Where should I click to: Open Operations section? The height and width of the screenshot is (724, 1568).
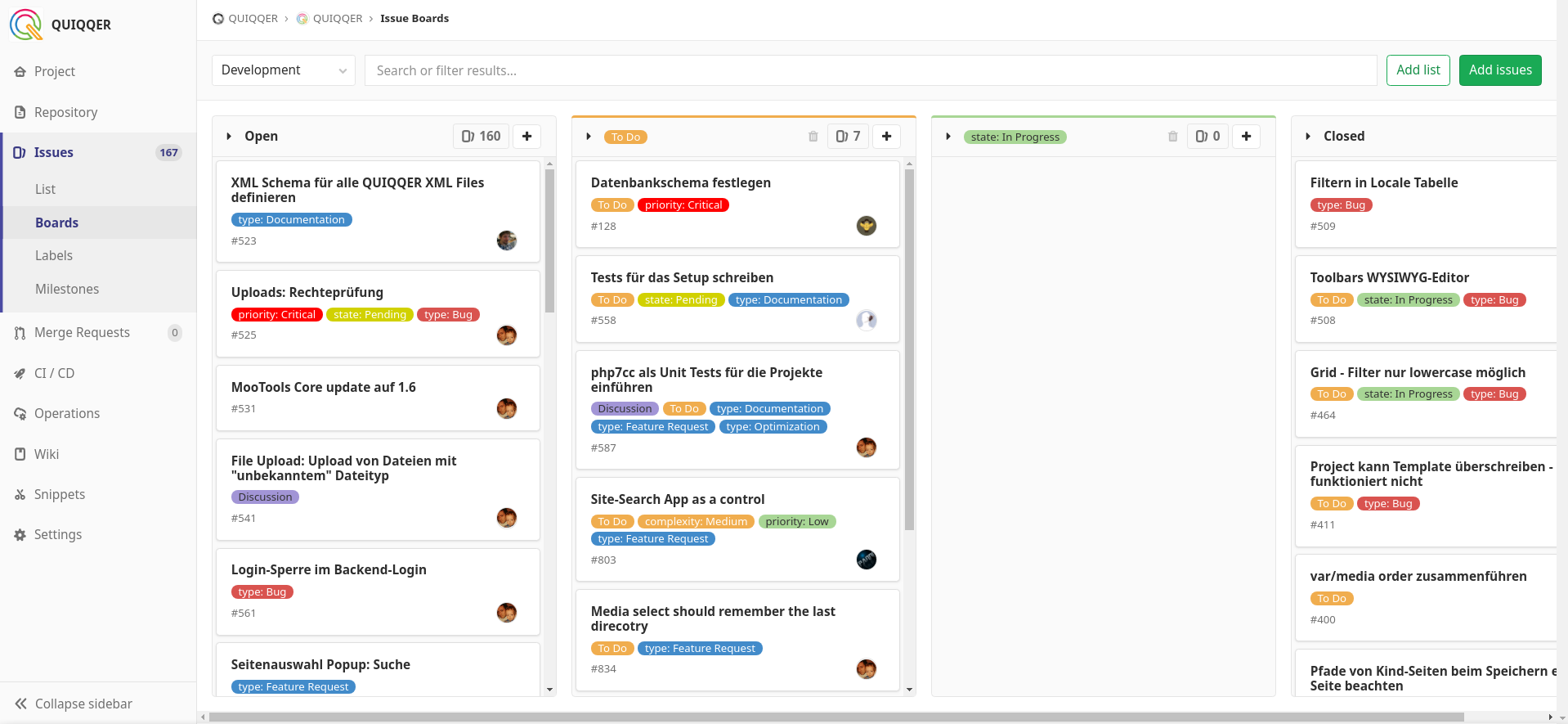pyautogui.click(x=67, y=413)
